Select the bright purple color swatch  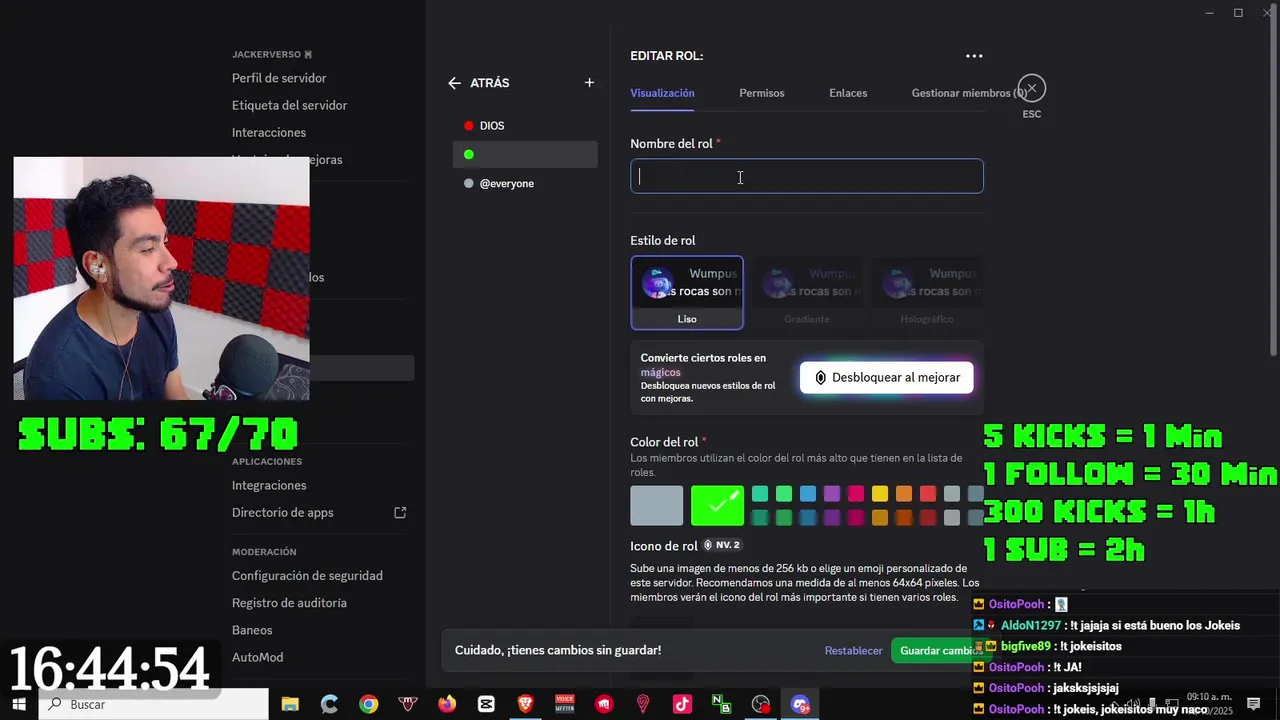pyautogui.click(x=832, y=494)
